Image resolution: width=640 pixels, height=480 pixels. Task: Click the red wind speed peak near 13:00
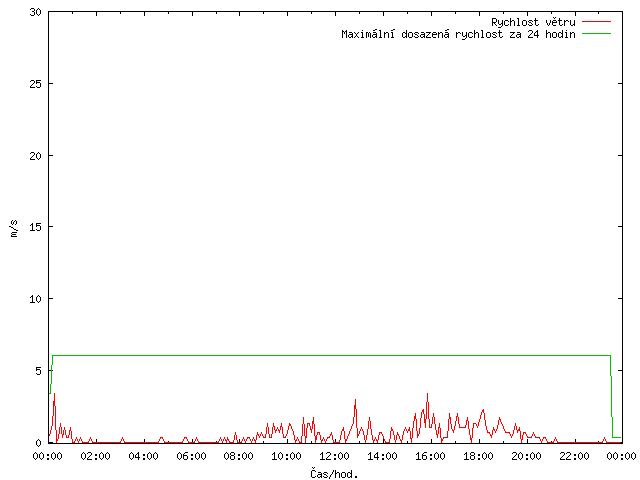click(x=356, y=400)
